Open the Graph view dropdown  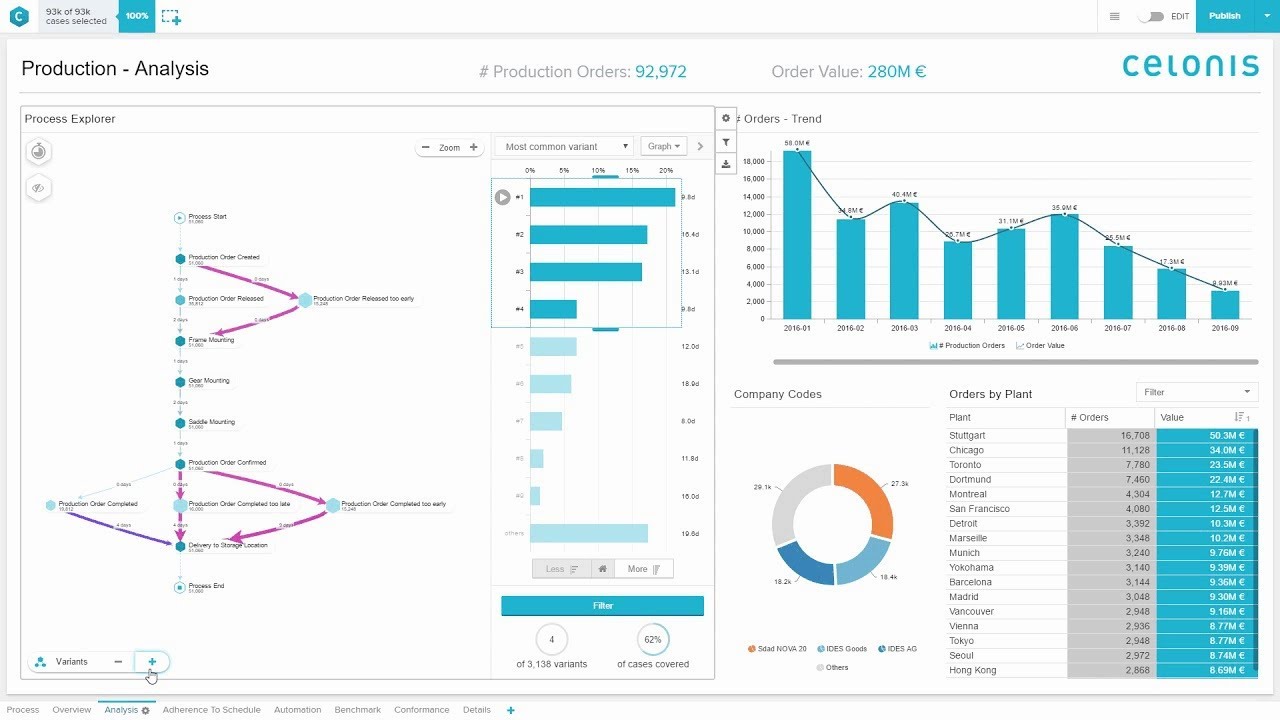tap(663, 146)
